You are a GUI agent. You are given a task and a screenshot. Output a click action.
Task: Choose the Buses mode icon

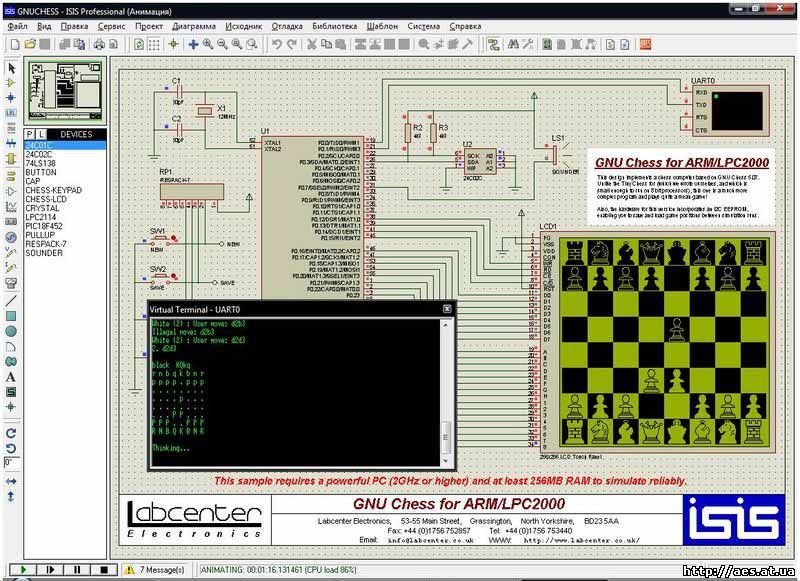(x=11, y=143)
